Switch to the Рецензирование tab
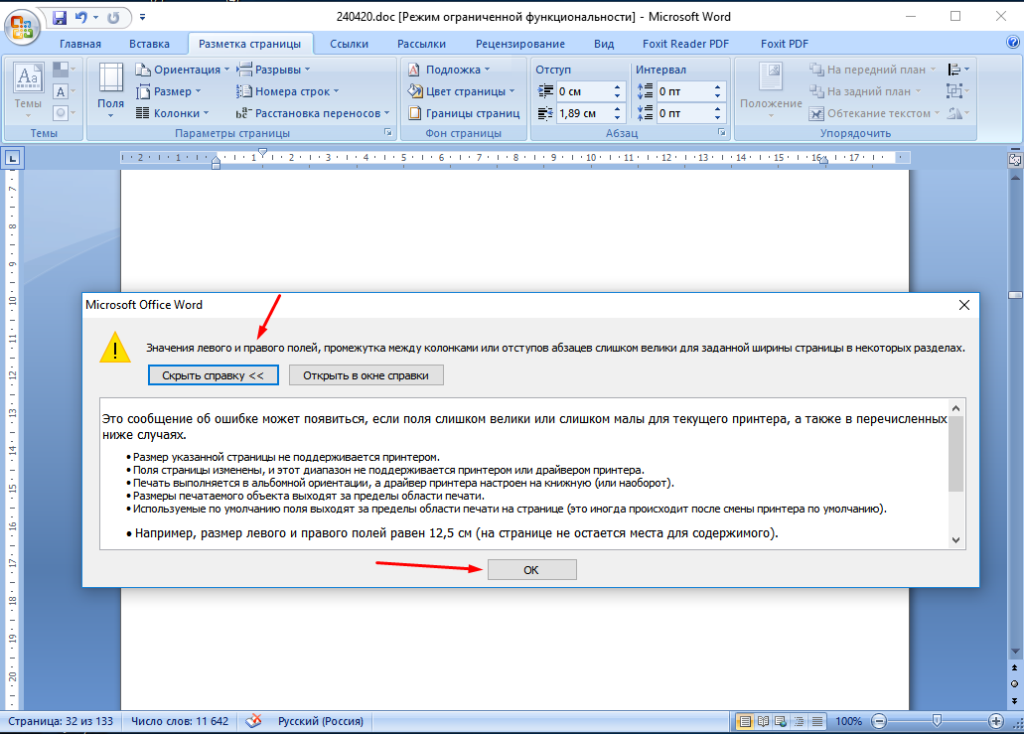 pos(520,44)
